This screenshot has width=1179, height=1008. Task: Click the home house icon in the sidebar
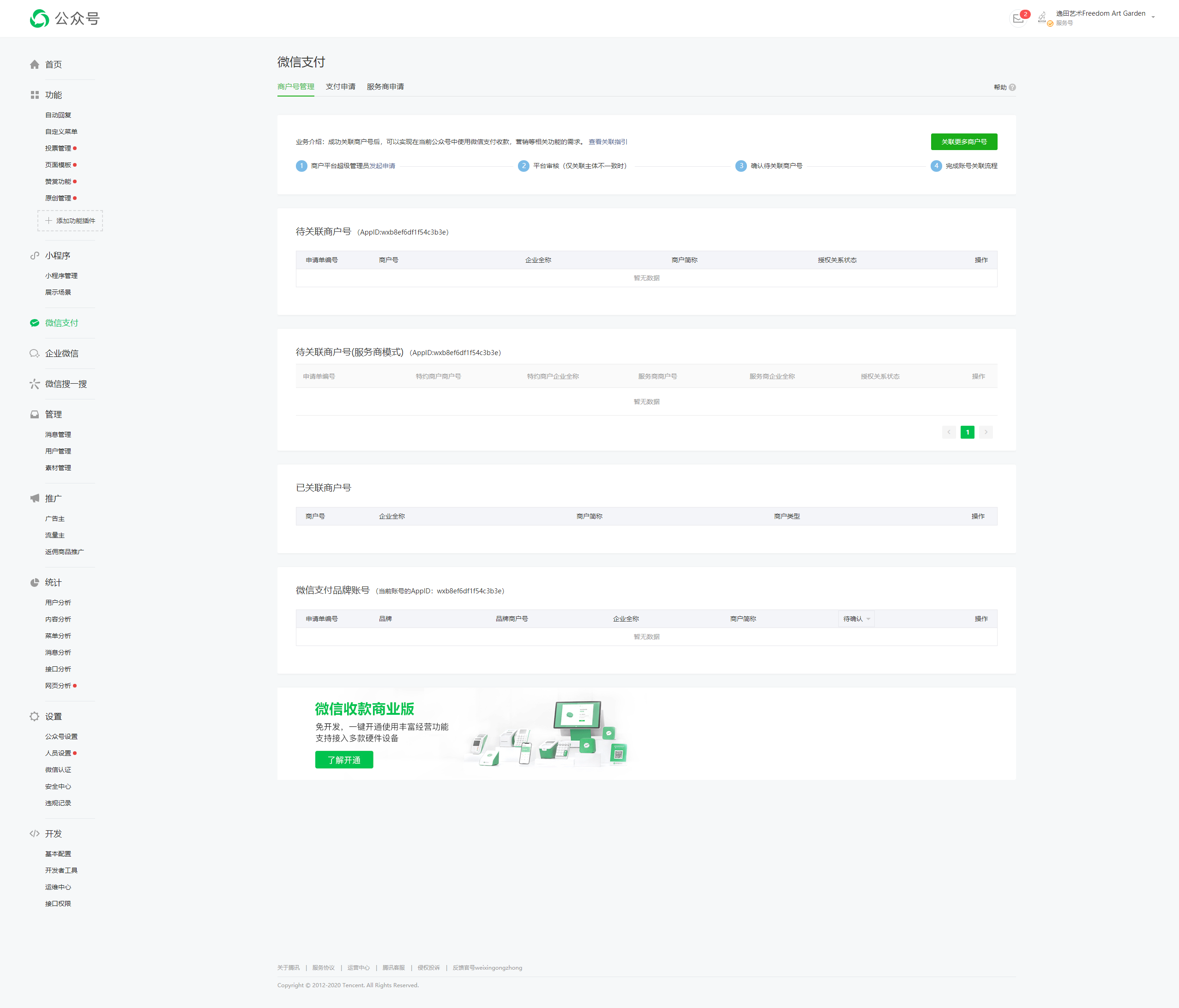[x=35, y=64]
